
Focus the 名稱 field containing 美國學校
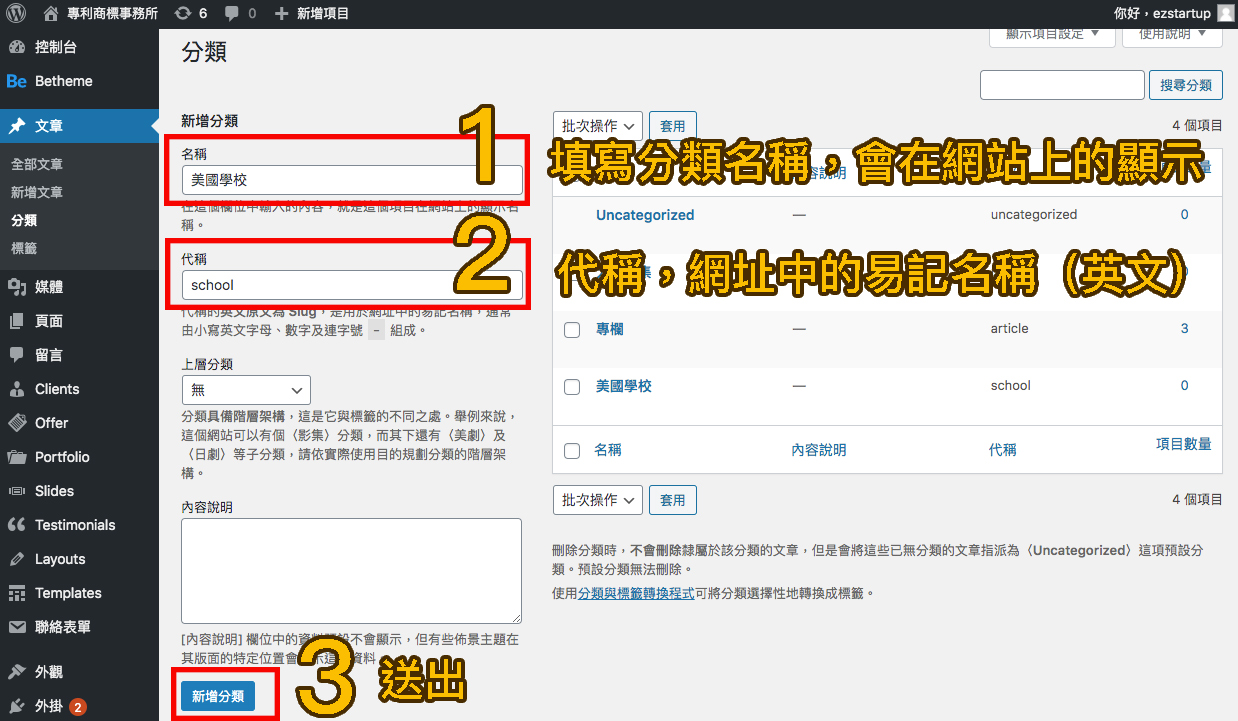[x=352, y=180]
